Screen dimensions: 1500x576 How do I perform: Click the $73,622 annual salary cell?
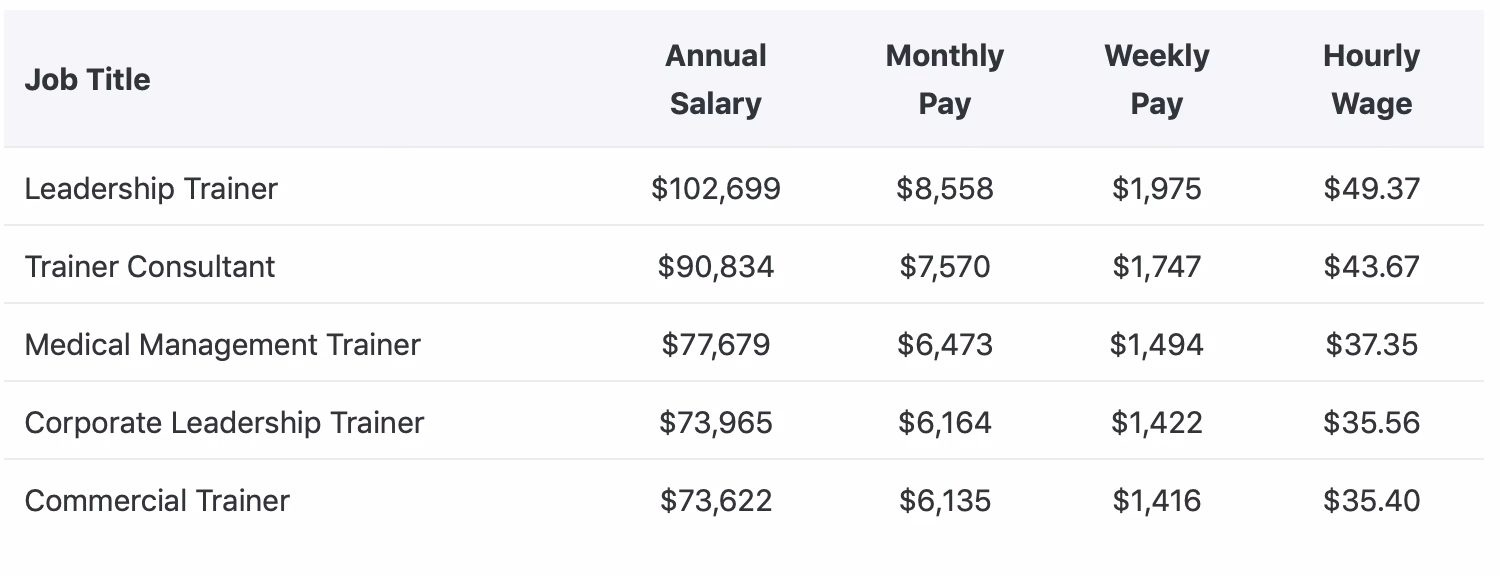(716, 500)
